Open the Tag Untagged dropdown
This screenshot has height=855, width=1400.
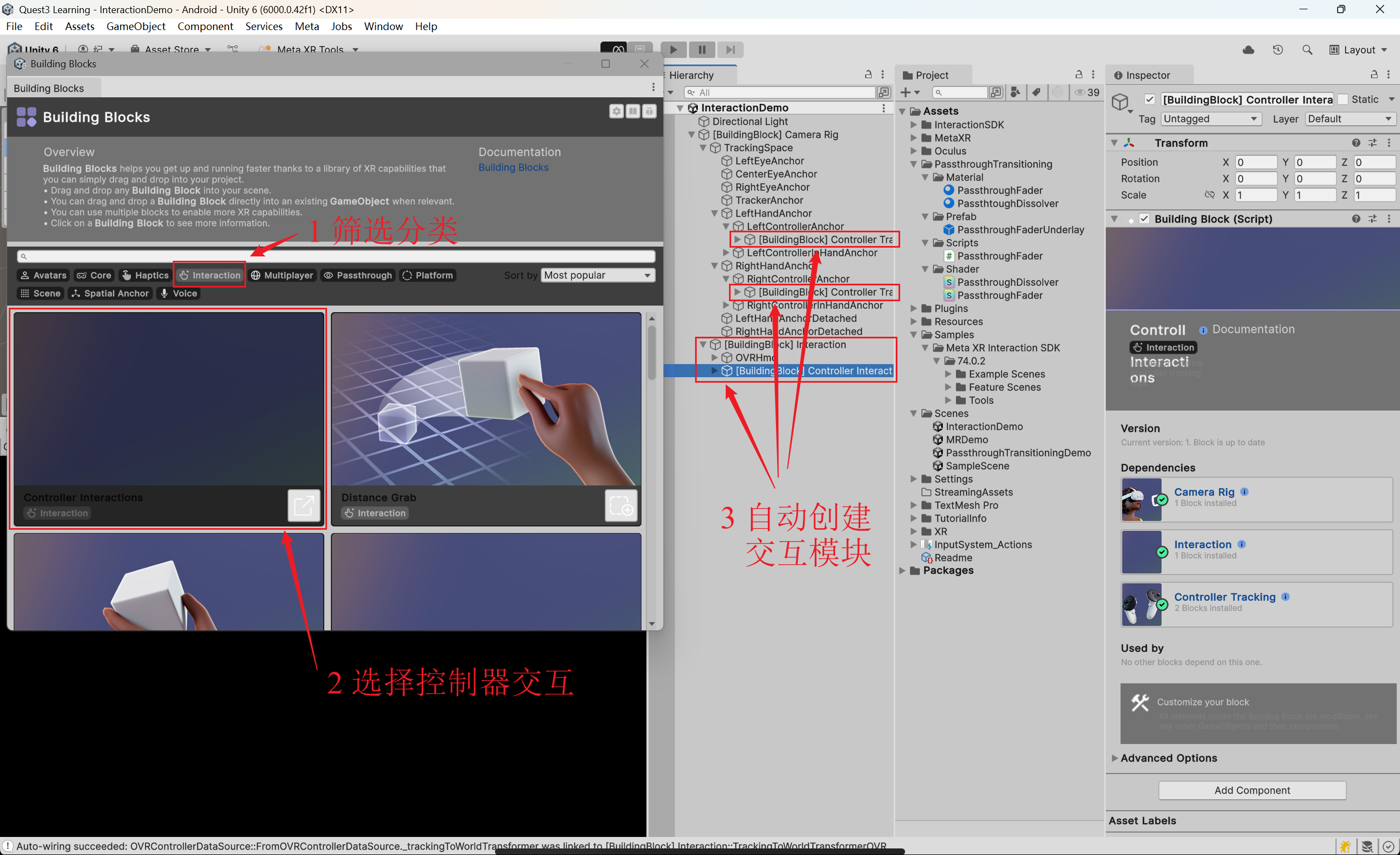[x=1210, y=119]
